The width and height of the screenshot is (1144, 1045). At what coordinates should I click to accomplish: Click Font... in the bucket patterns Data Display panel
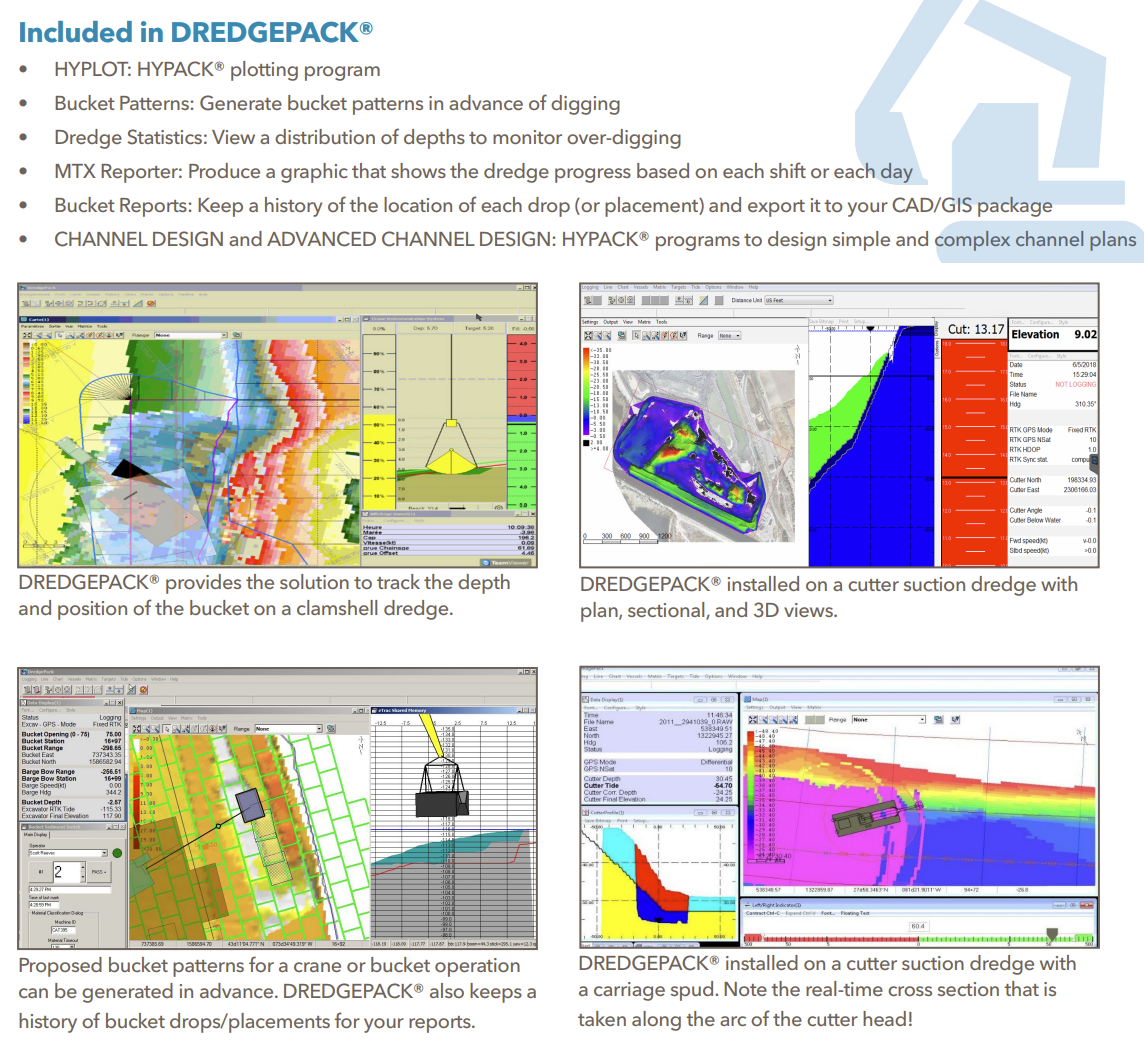click(x=26, y=709)
